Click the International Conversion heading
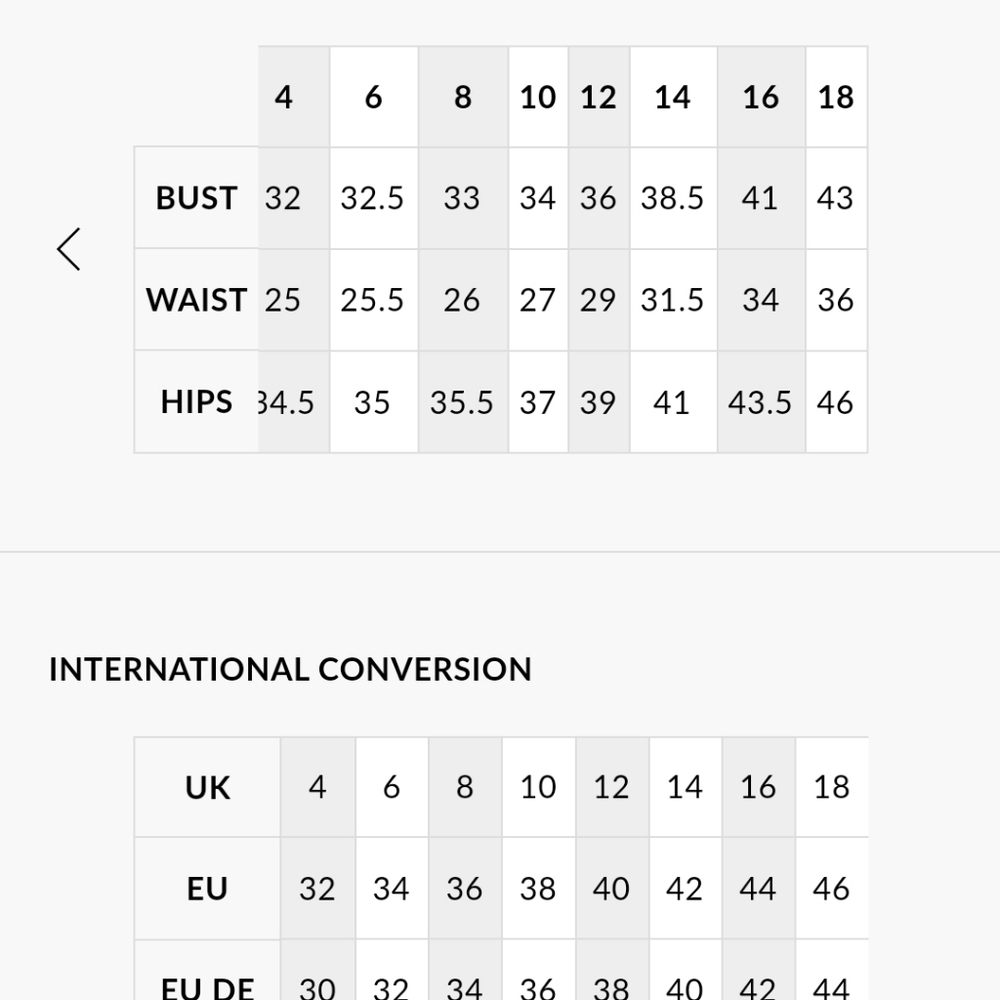The image size is (1000, 1000). click(290, 669)
